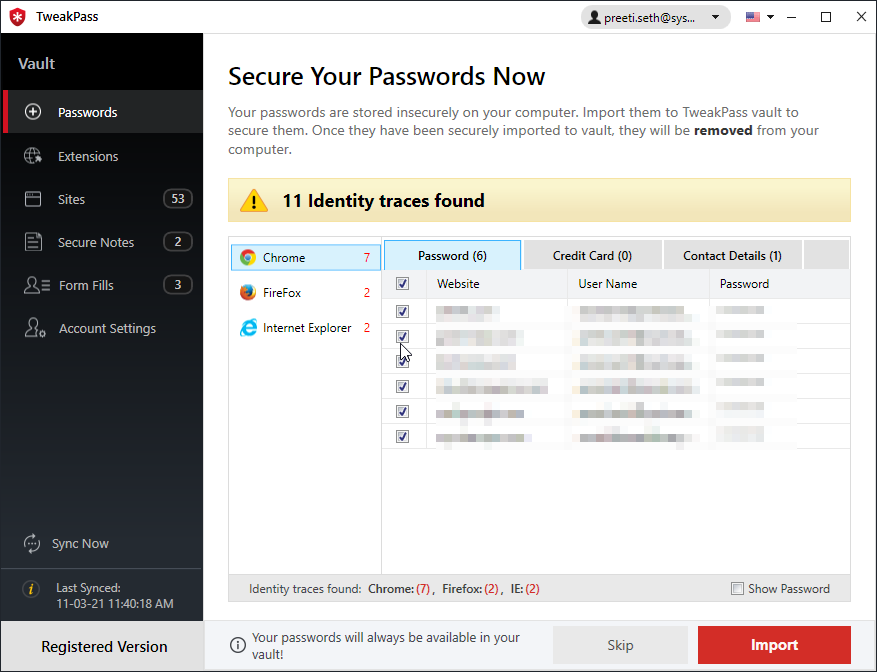The width and height of the screenshot is (877, 672).
Task: Click the Import button
Action: (x=774, y=645)
